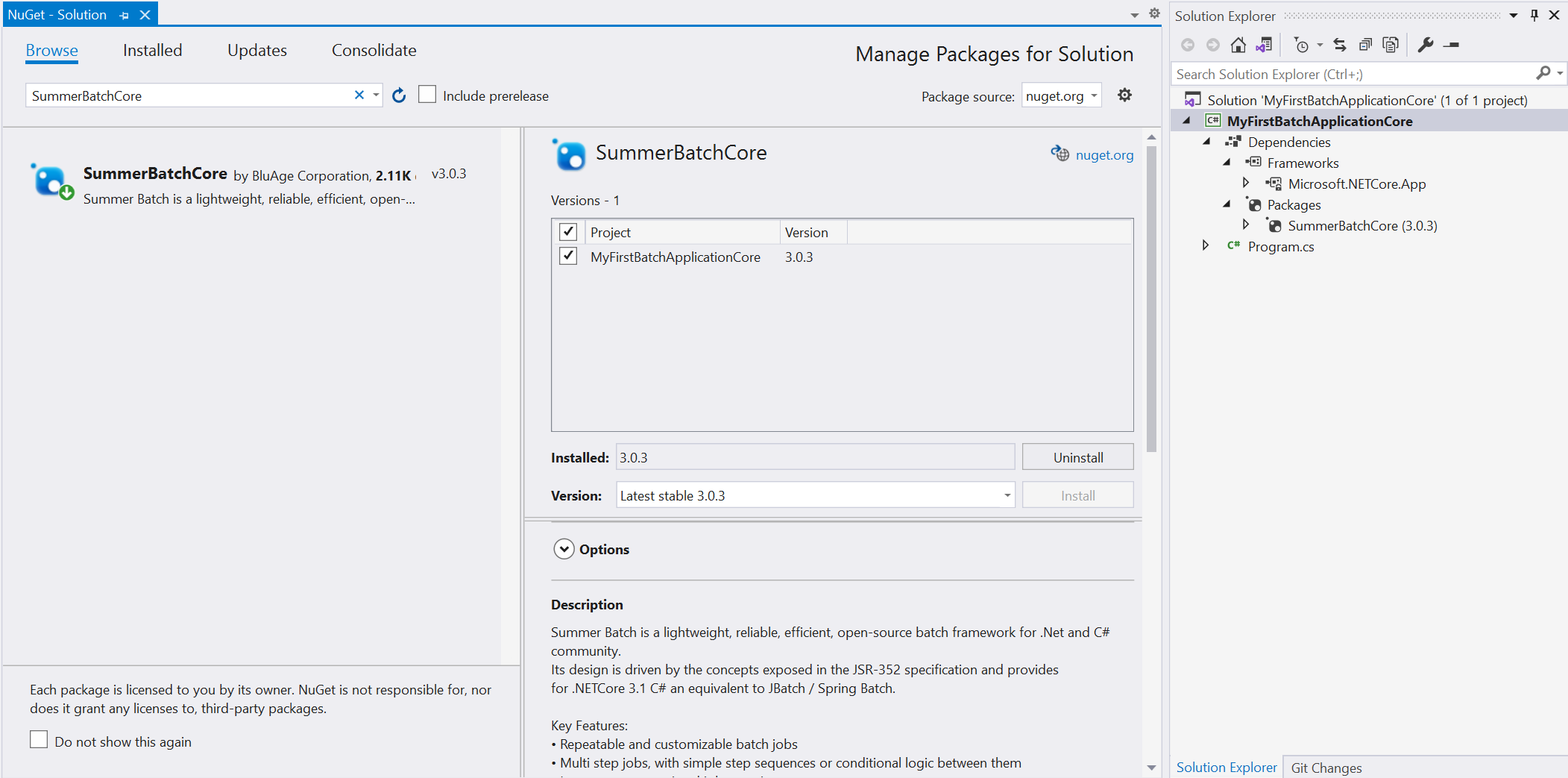Viewport: 1568px width, 778px height.
Task: Click the globe icon beside nuget.org link
Action: tap(1059, 153)
